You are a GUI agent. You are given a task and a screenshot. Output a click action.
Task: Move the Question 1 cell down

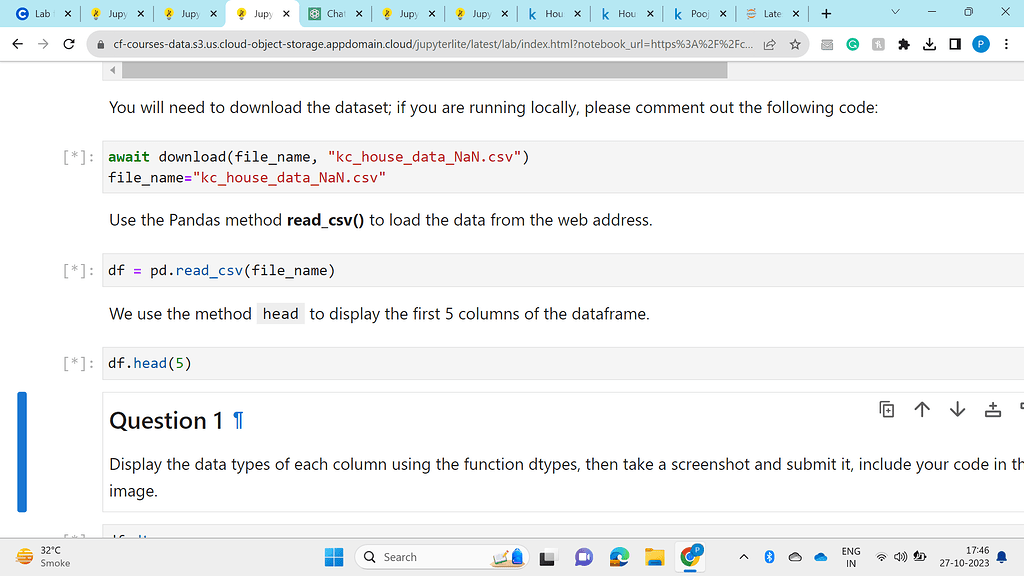[x=957, y=409]
